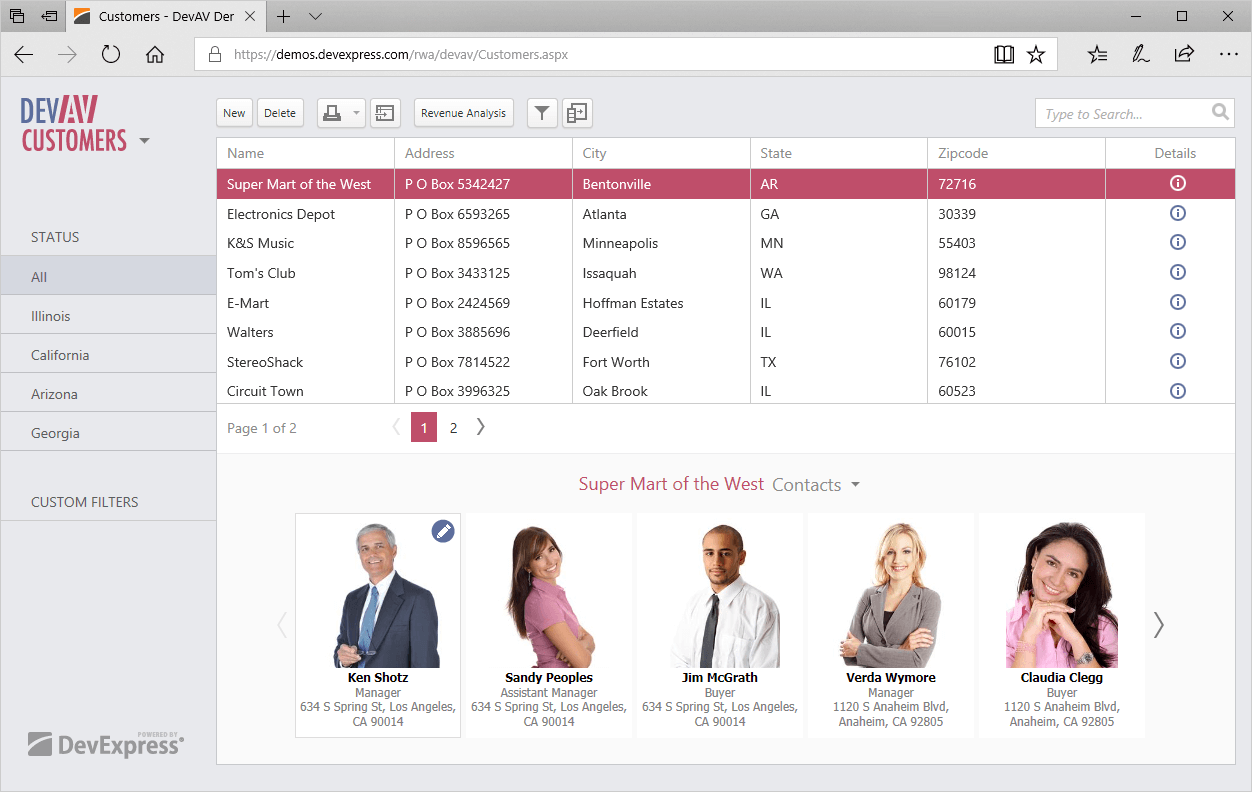Open details info icon for Electronics Depot

coord(1177,214)
